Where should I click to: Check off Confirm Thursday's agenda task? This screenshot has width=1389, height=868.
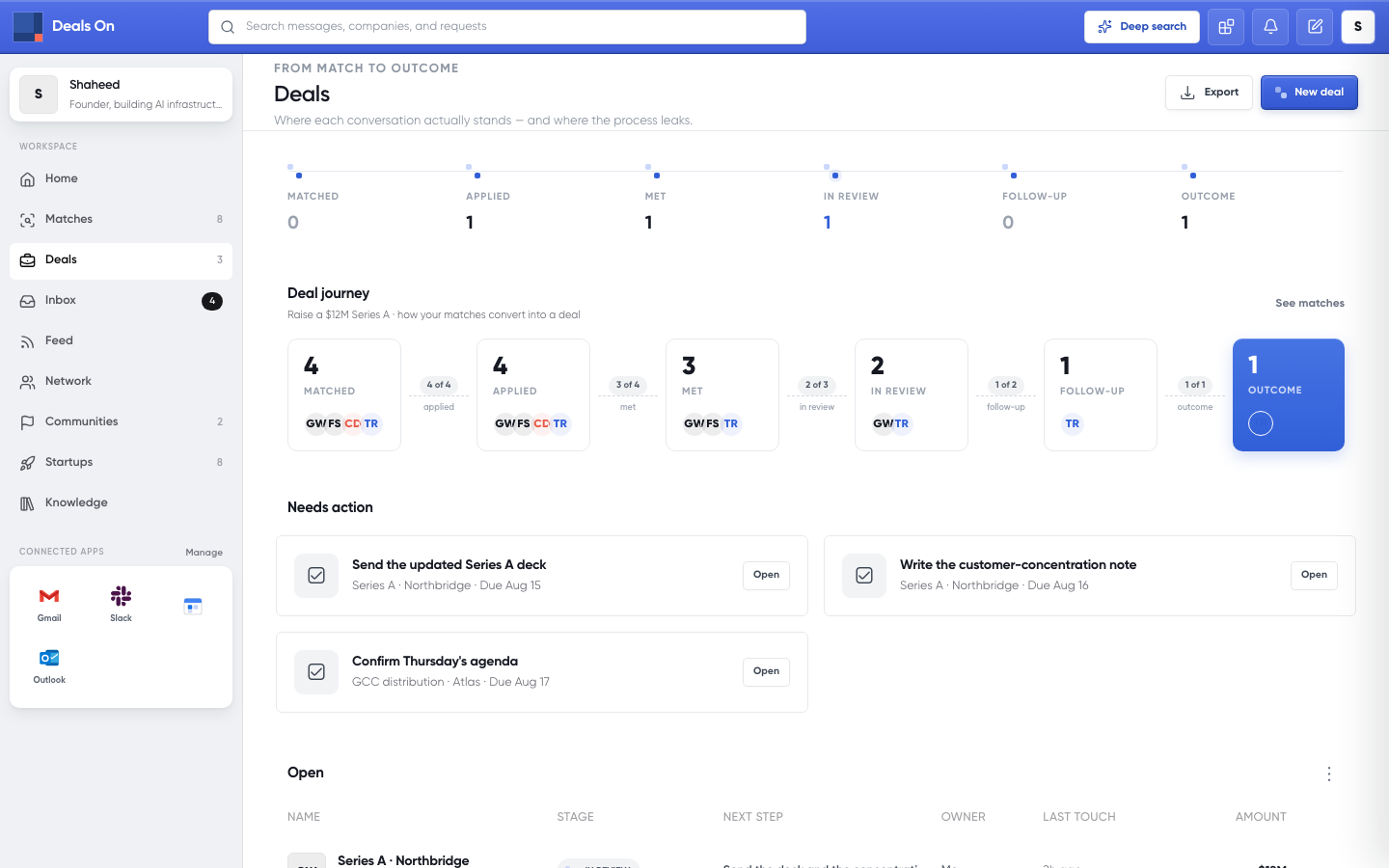point(316,672)
